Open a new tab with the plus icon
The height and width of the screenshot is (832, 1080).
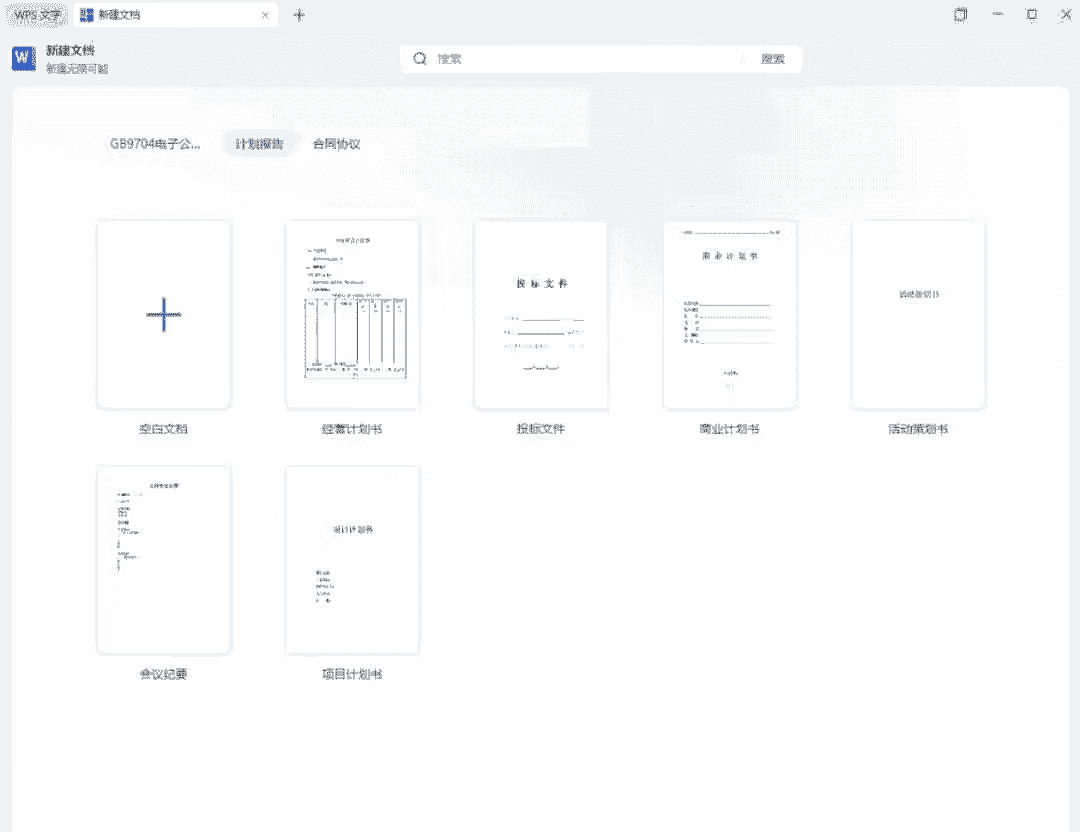[298, 14]
